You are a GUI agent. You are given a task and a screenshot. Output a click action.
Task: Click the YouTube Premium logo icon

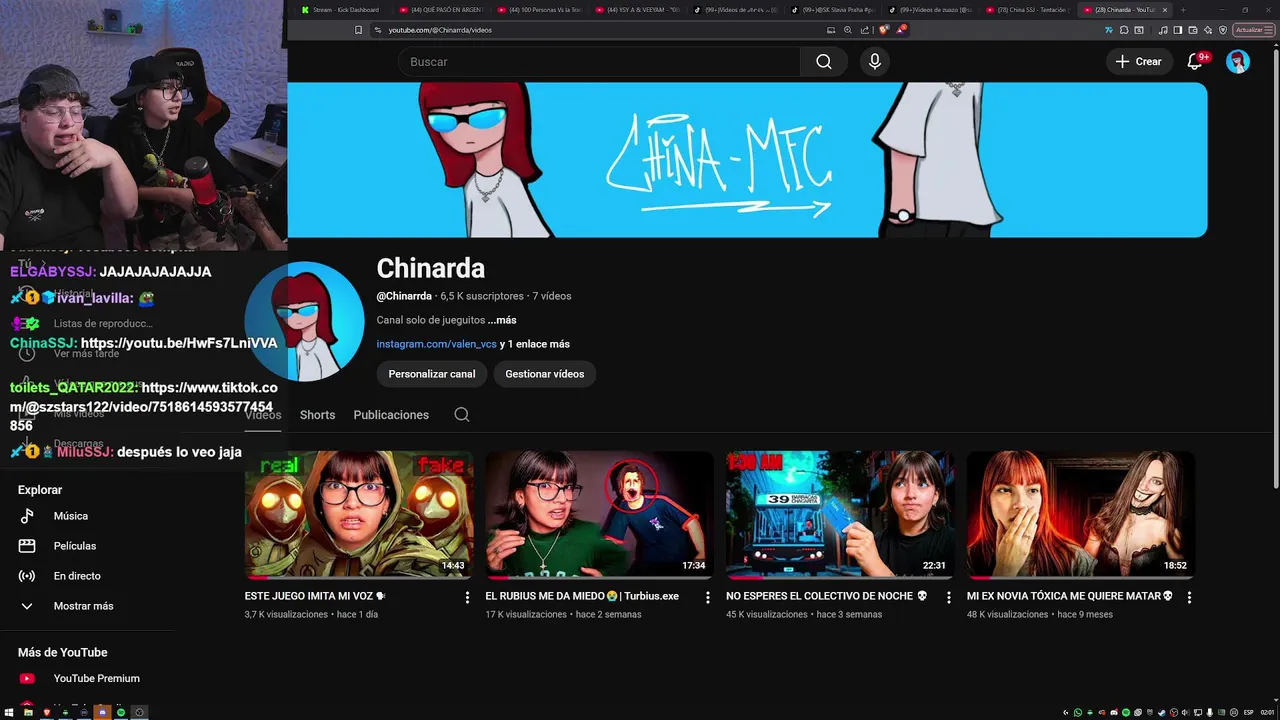pos(27,678)
